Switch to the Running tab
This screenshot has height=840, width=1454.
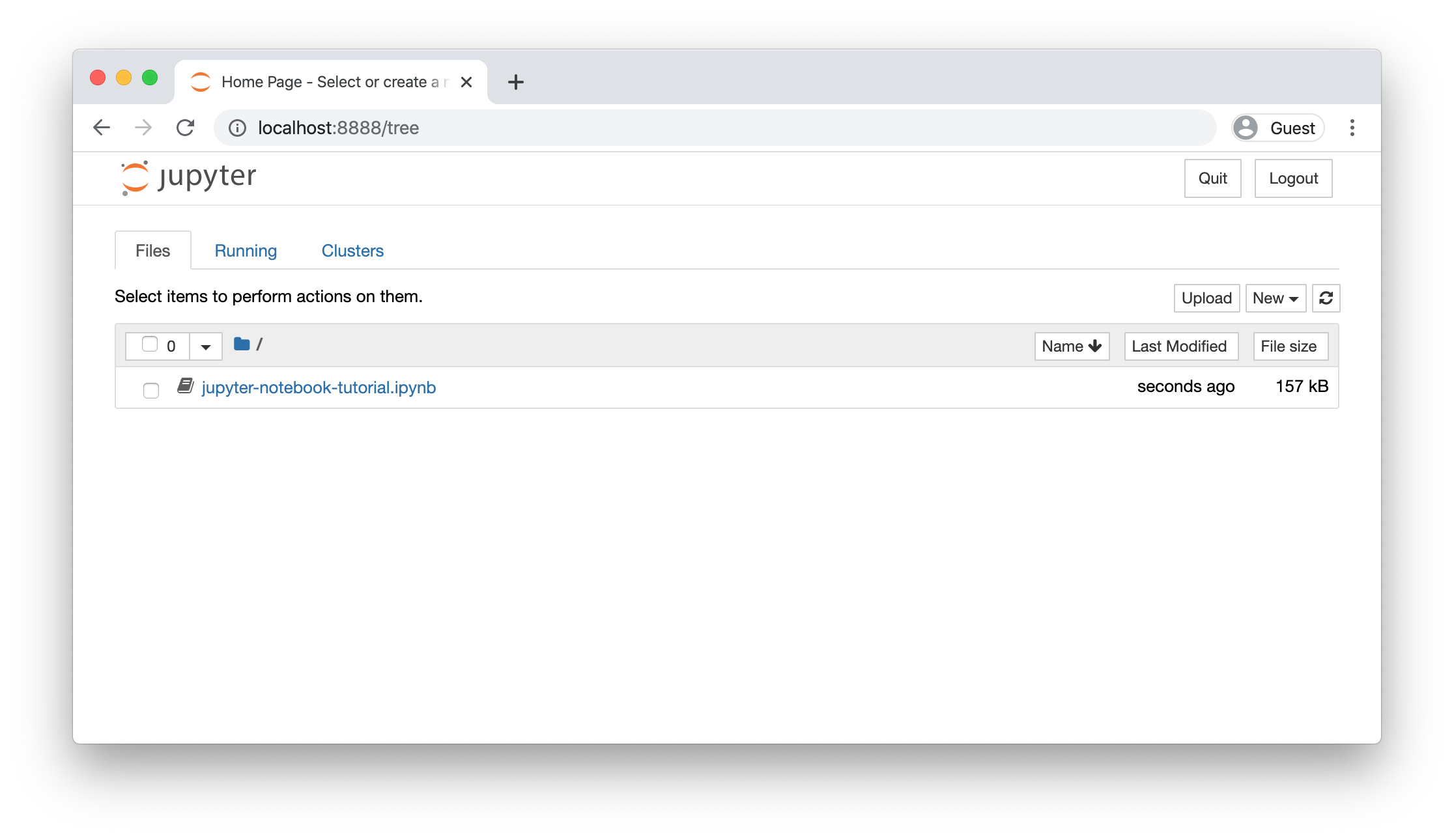[246, 250]
